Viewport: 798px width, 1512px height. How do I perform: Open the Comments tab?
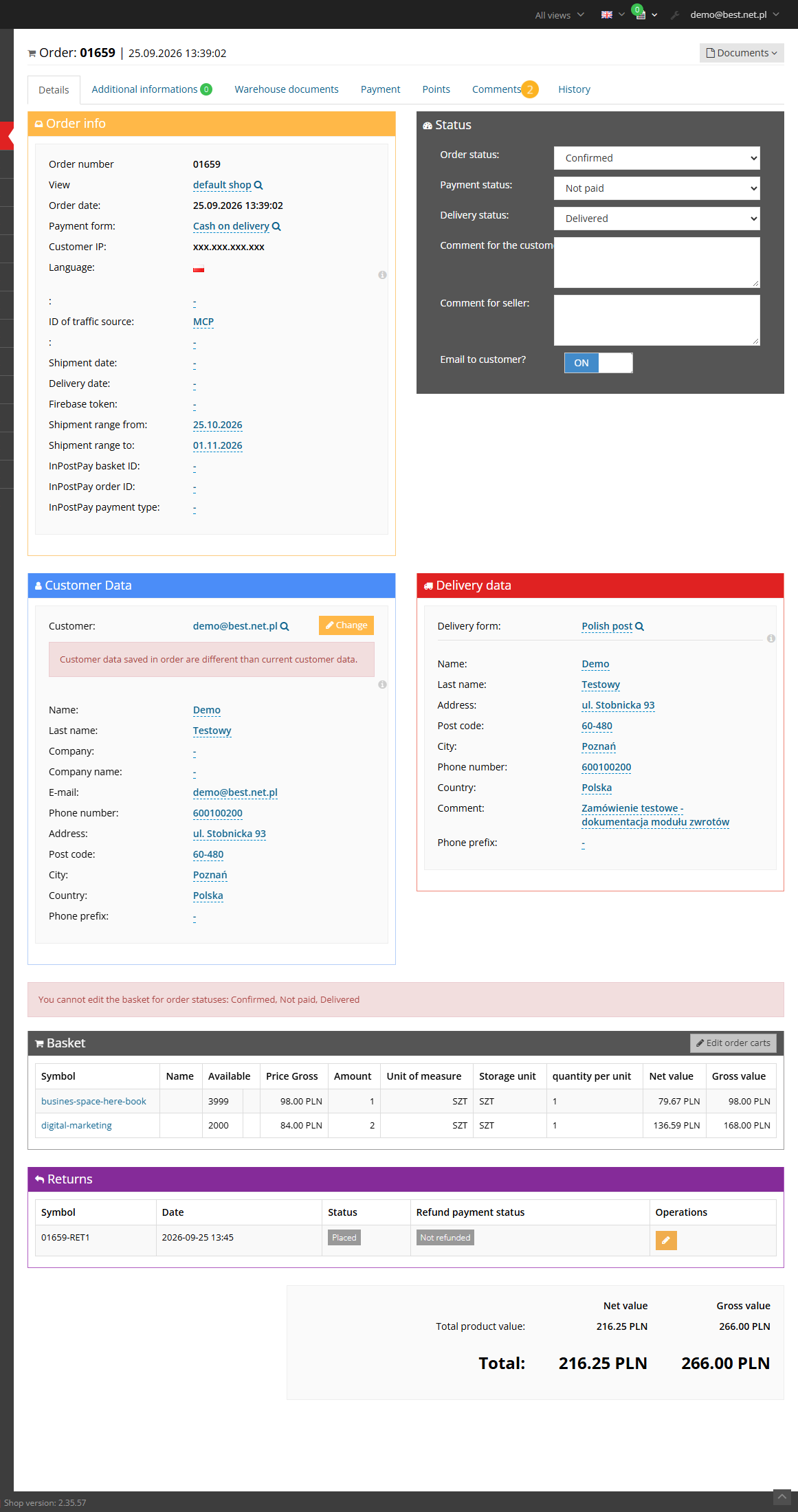(496, 89)
